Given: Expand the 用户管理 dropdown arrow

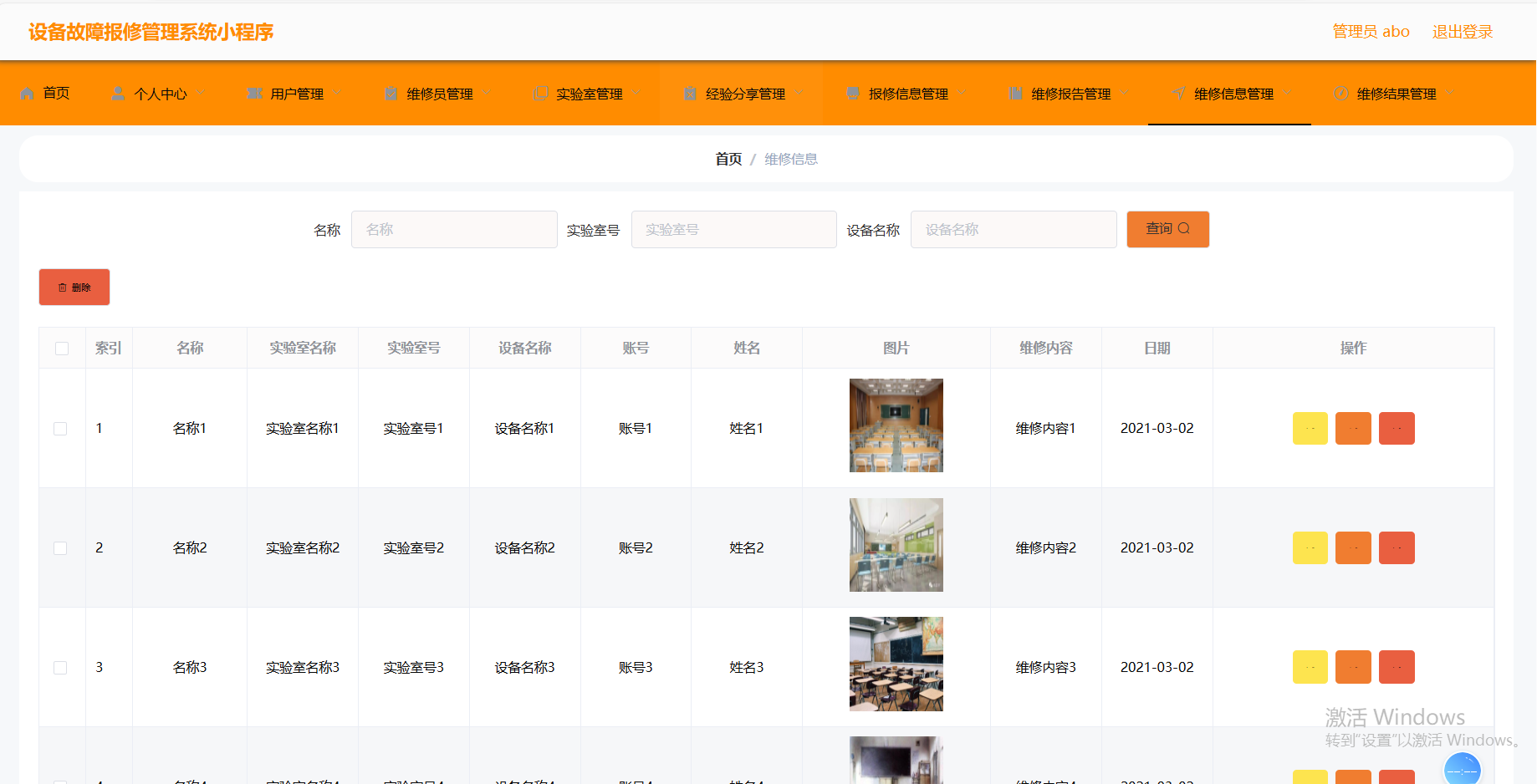Looking at the screenshot, I should 337,94.
